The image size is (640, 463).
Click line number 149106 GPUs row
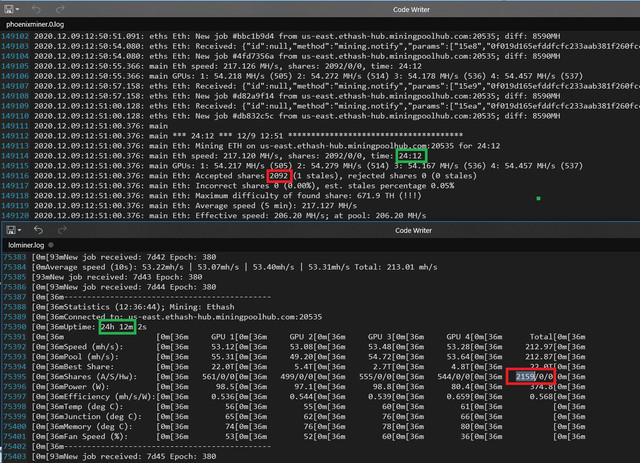pyautogui.click(x=15, y=76)
